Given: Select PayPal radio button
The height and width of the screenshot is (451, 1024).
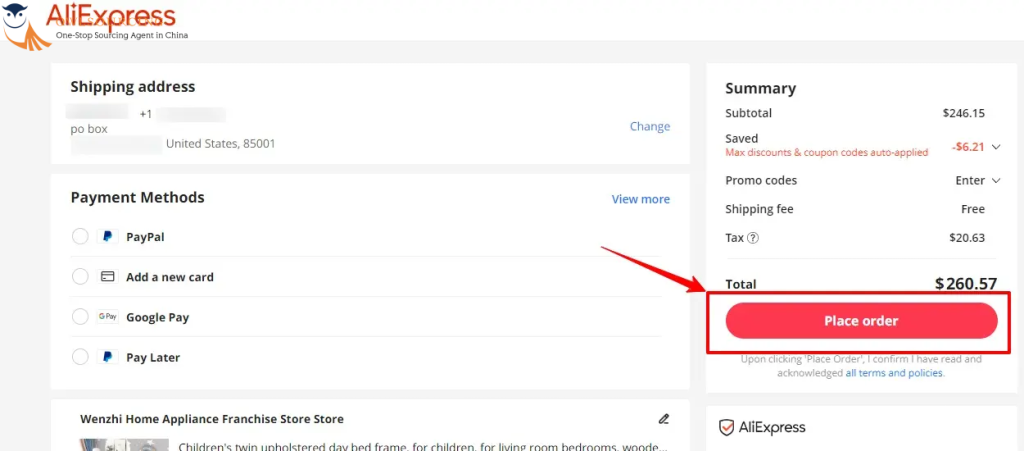Looking at the screenshot, I should 80,237.
